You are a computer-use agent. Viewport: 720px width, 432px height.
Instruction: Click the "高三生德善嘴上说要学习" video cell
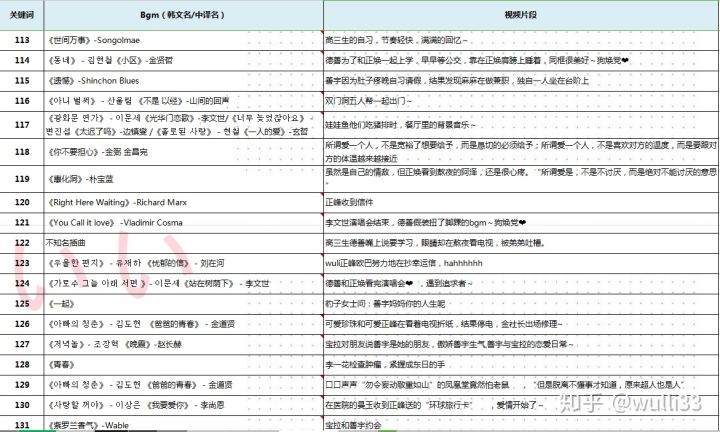point(521,243)
